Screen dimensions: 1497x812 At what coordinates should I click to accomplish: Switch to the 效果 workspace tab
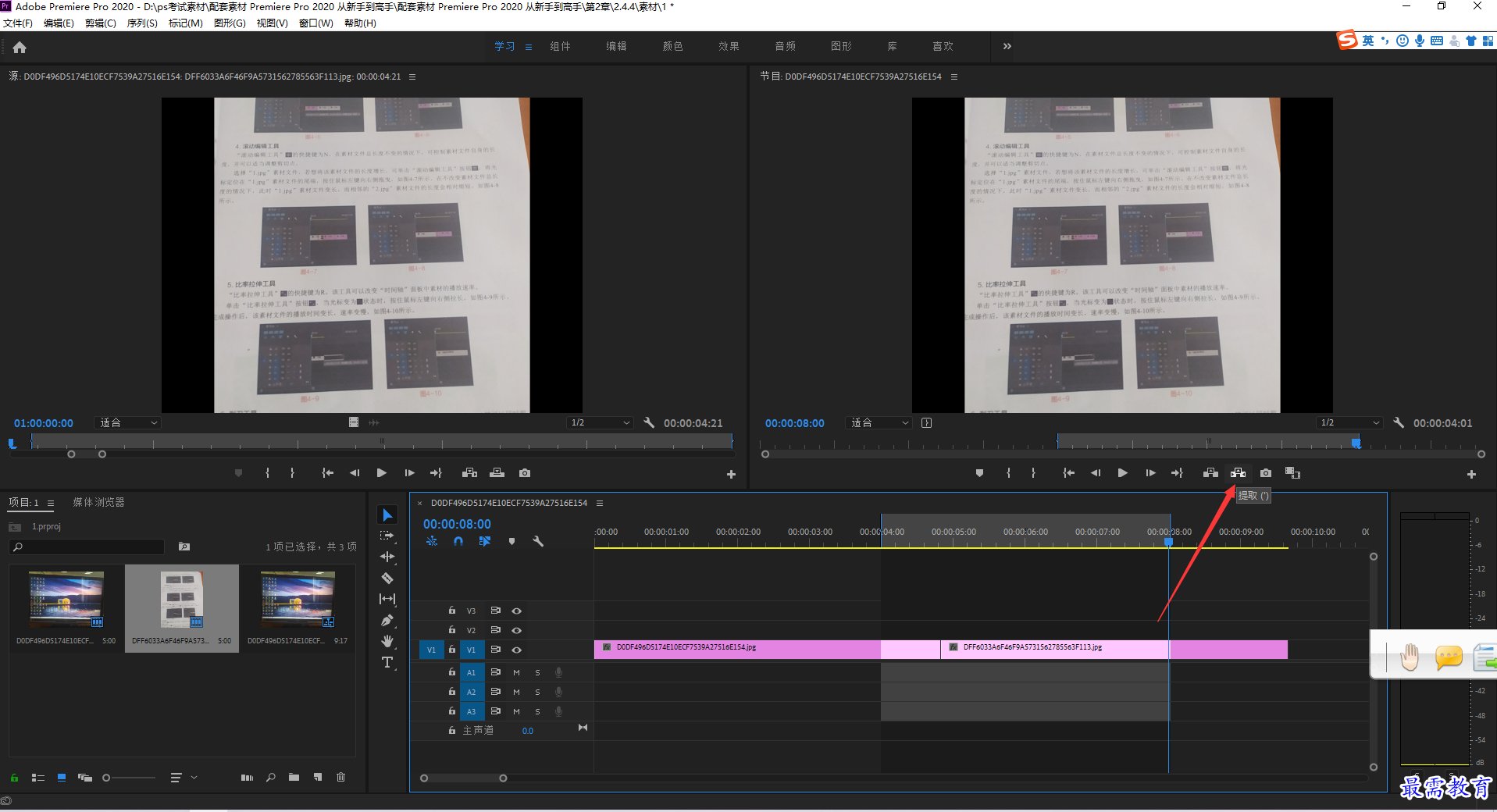click(729, 46)
